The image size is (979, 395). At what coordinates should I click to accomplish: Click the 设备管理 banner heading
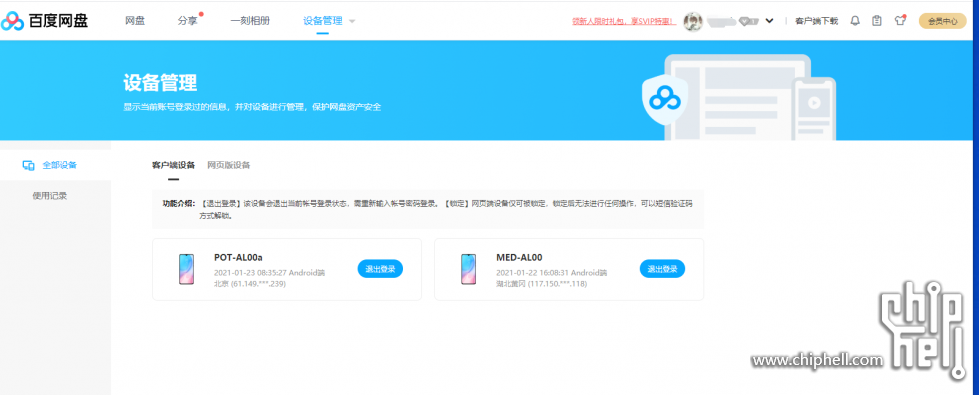160,82
